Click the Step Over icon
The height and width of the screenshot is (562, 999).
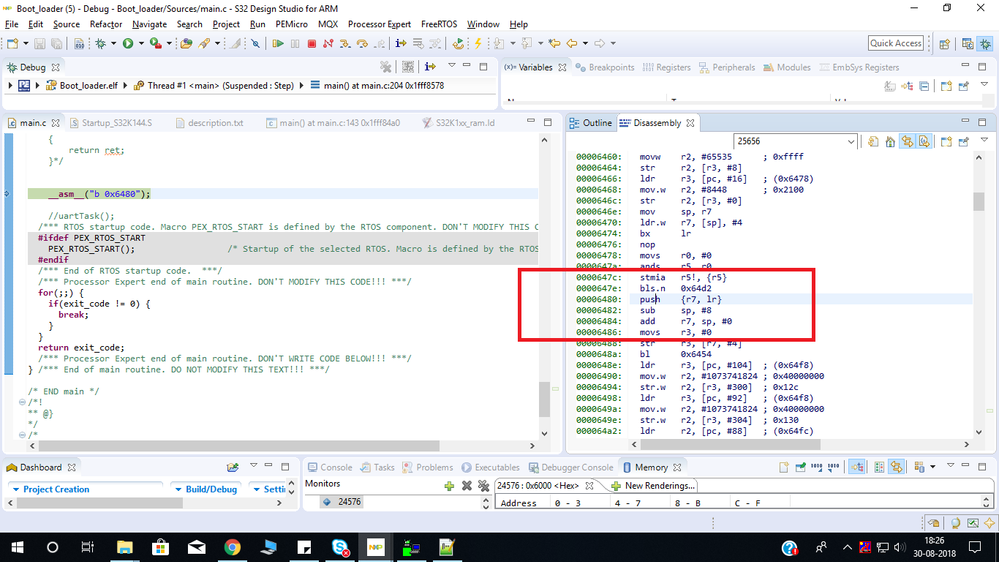click(x=362, y=43)
